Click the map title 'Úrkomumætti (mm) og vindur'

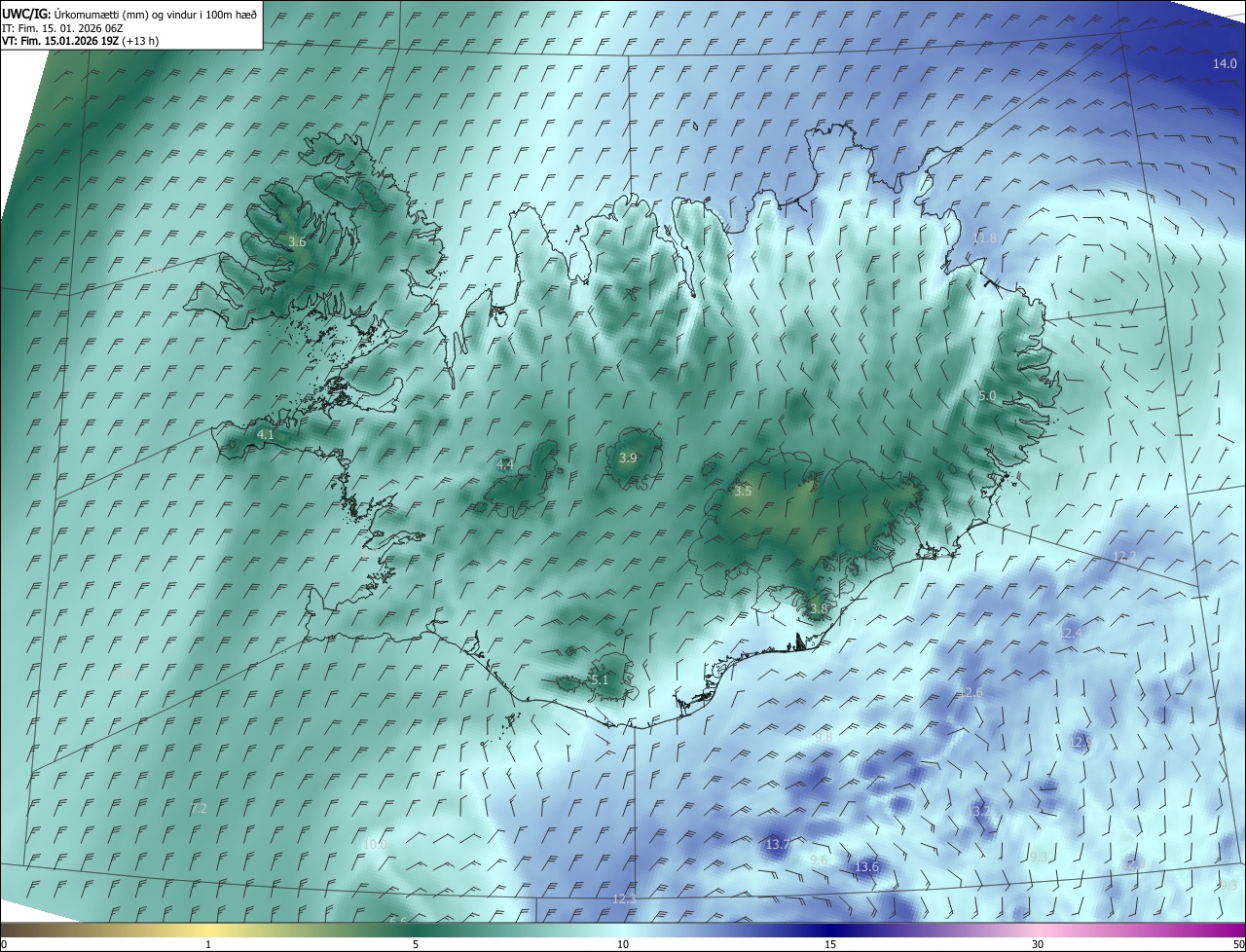126,14
